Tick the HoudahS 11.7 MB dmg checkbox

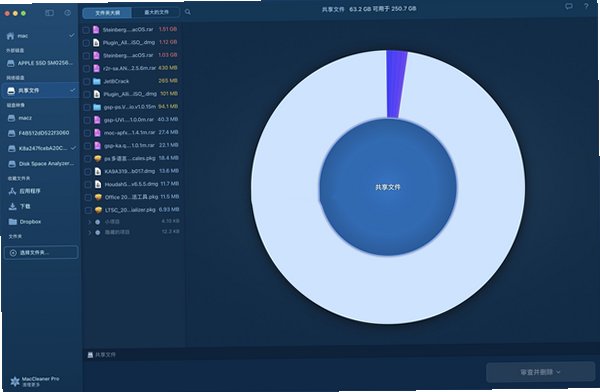(x=88, y=185)
